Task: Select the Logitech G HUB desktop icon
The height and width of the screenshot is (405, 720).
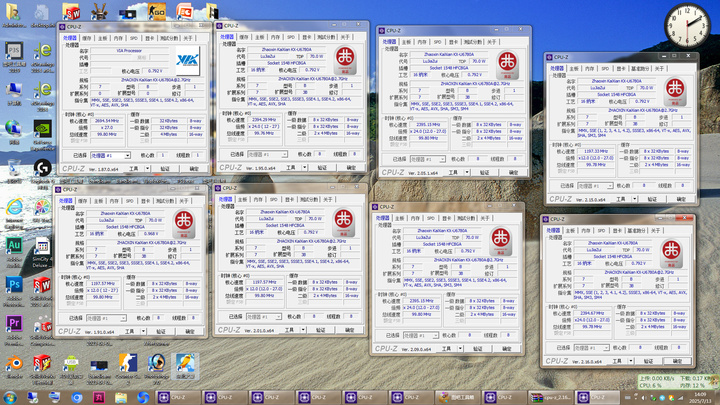Action: 43,168
